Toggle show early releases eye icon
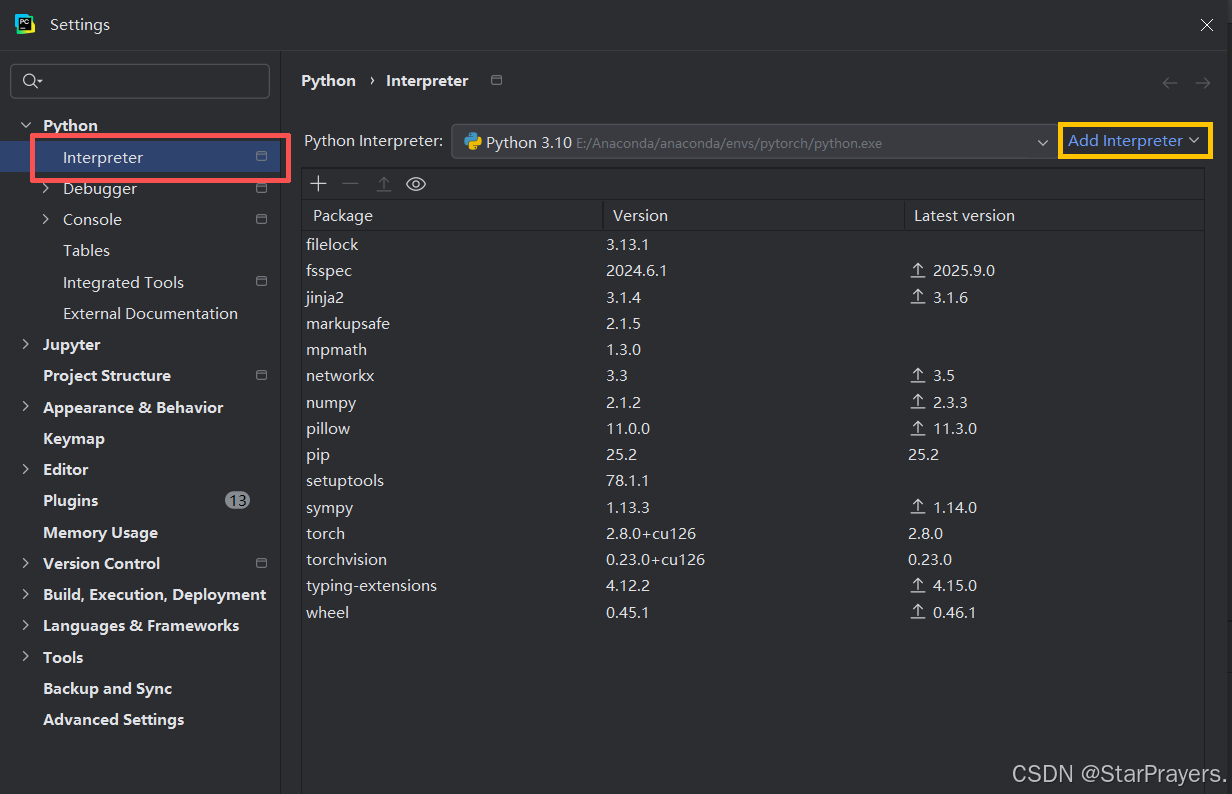The height and width of the screenshot is (794, 1232). [416, 184]
